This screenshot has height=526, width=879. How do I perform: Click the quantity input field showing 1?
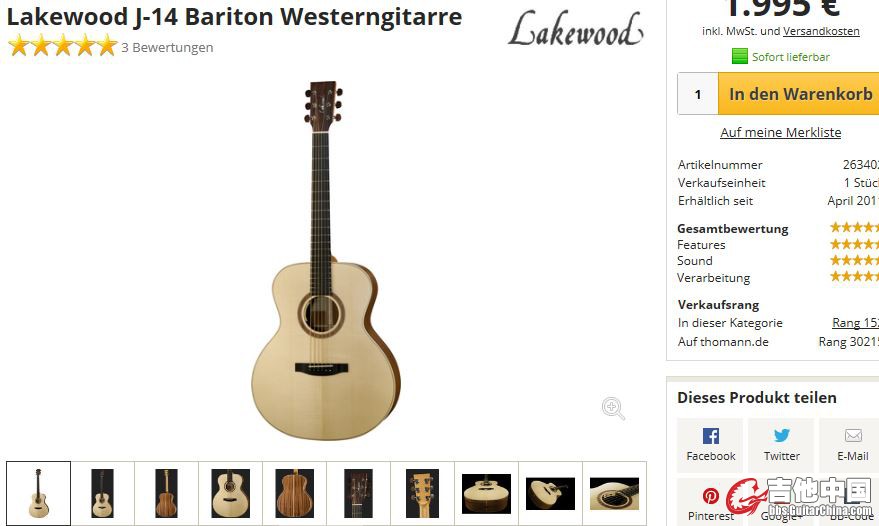click(x=698, y=94)
